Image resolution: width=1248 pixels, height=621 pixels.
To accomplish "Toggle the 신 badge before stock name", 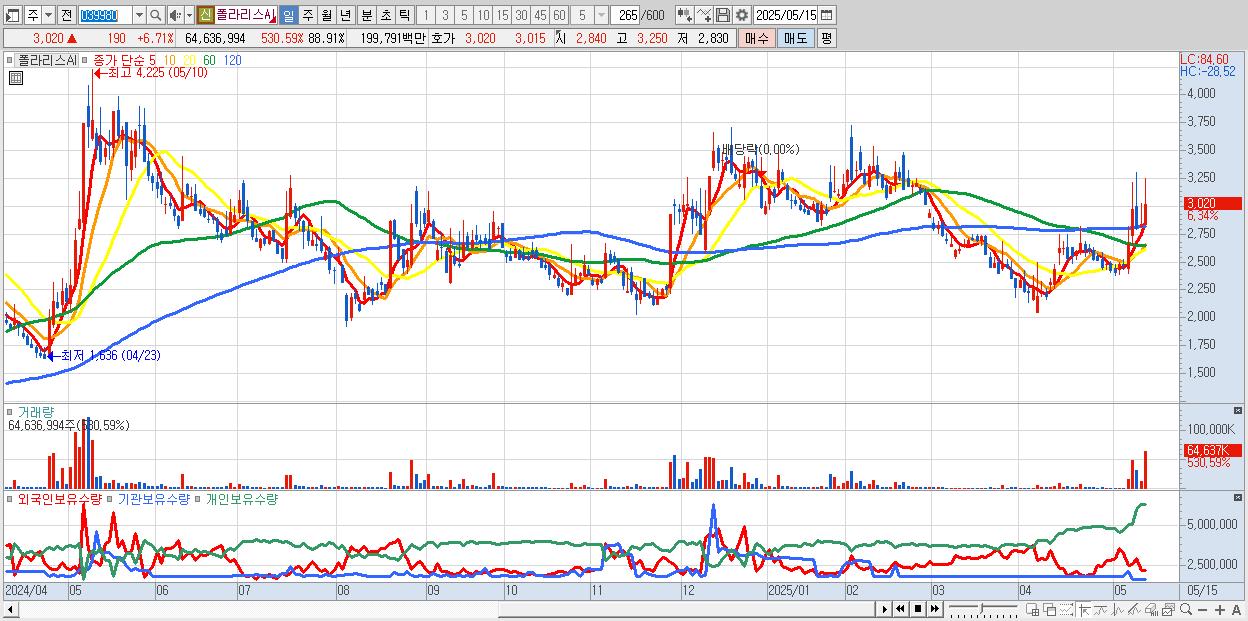I will 205,15.
